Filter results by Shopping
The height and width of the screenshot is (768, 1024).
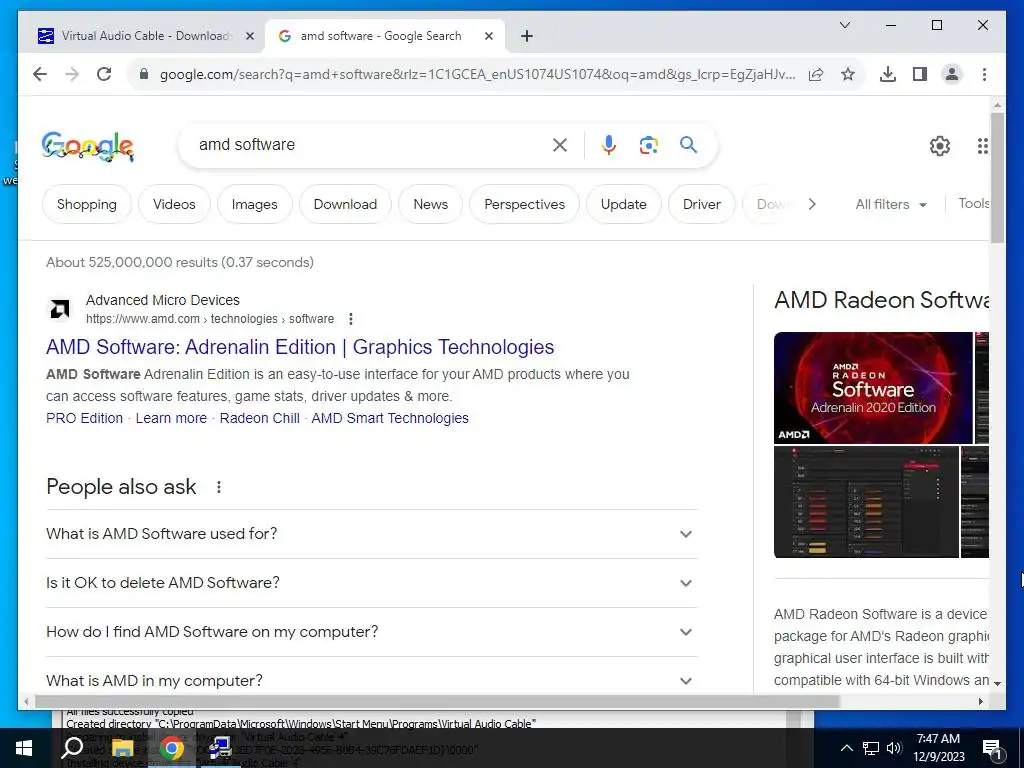[x=87, y=204]
